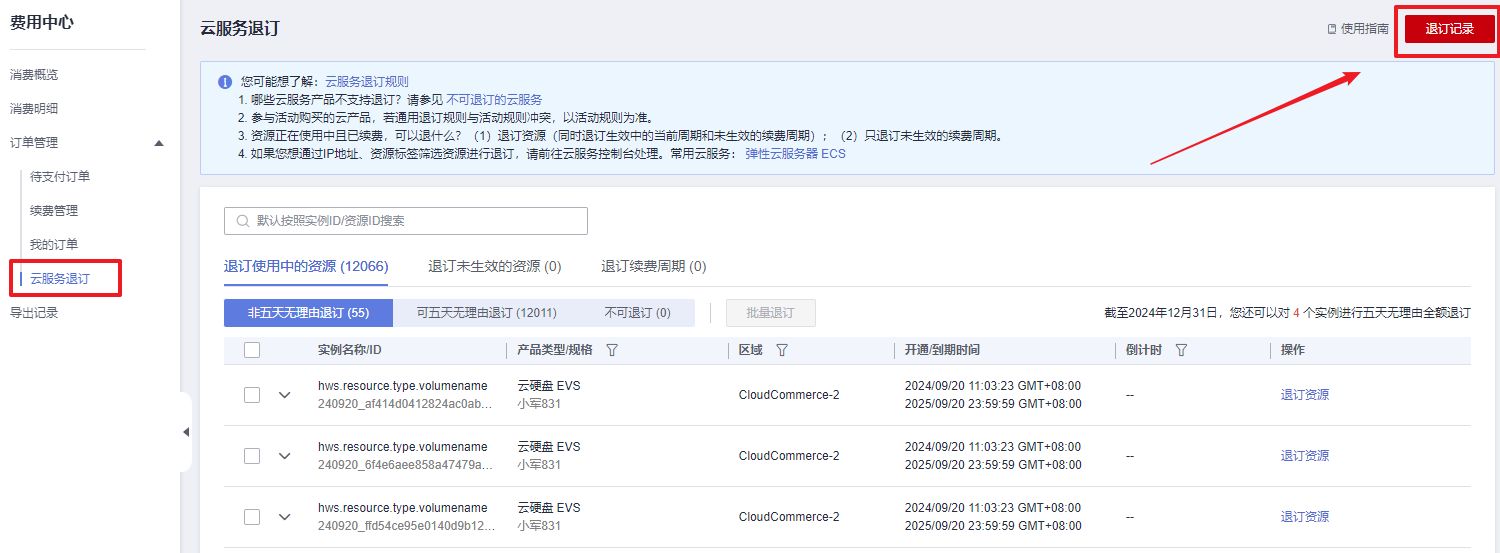Viewport: 1500px width, 553px height.
Task: Expand the 240920_ffd54ce row chevron
Action: (x=285, y=517)
